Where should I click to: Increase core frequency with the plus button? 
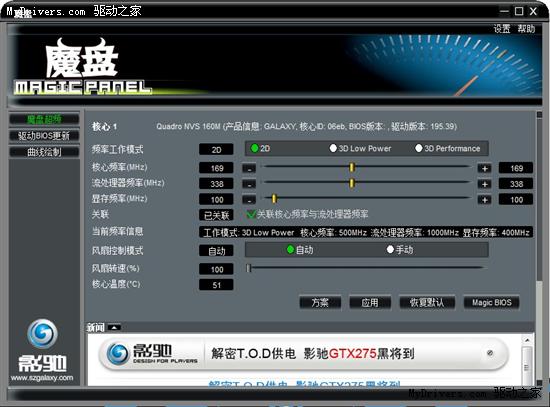coord(485,168)
